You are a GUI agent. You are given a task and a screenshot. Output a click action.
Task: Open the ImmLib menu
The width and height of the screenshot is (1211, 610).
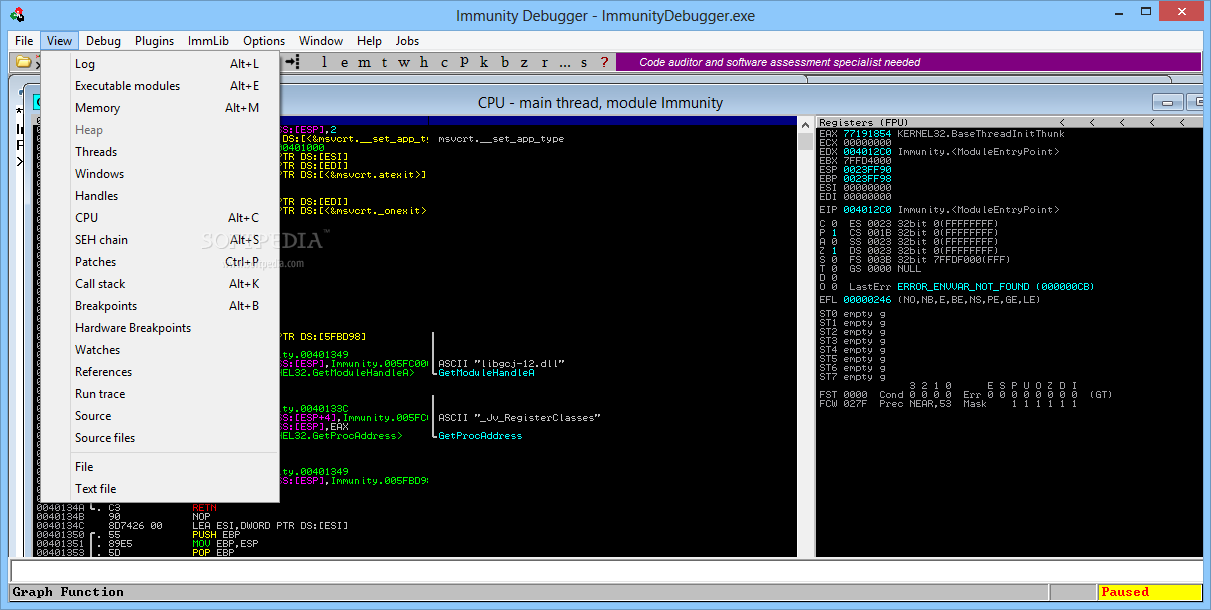point(208,41)
